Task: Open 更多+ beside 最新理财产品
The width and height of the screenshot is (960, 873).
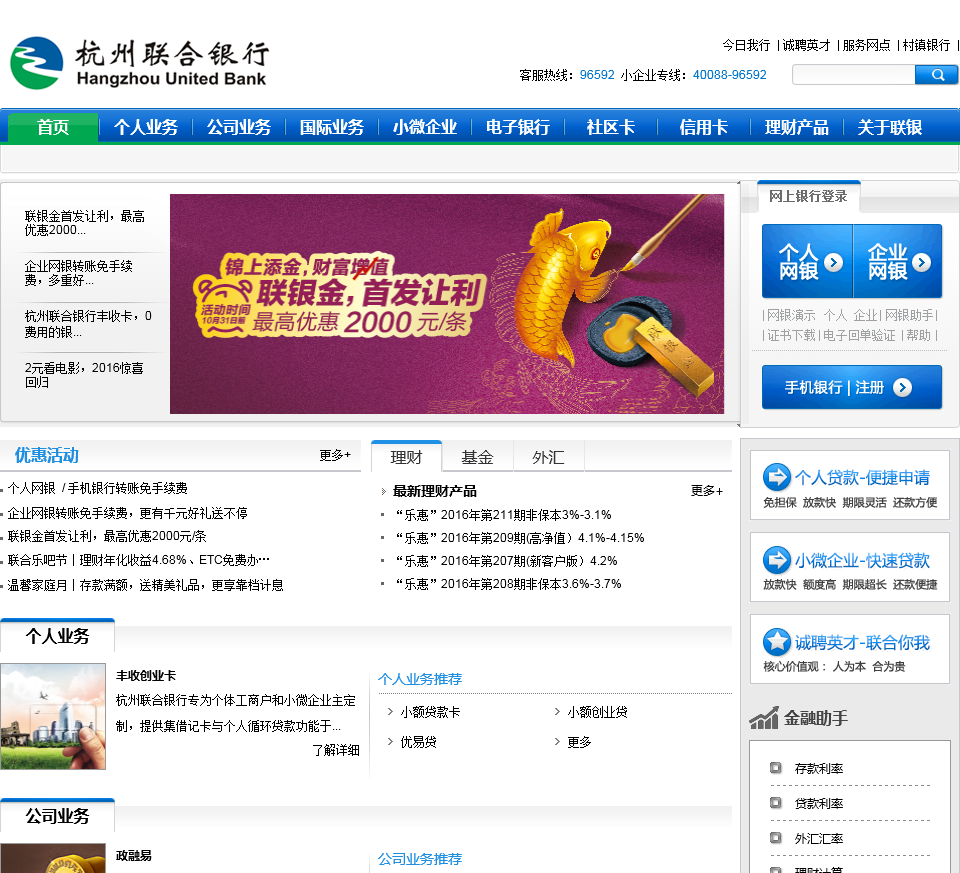Action: pyautogui.click(x=707, y=490)
